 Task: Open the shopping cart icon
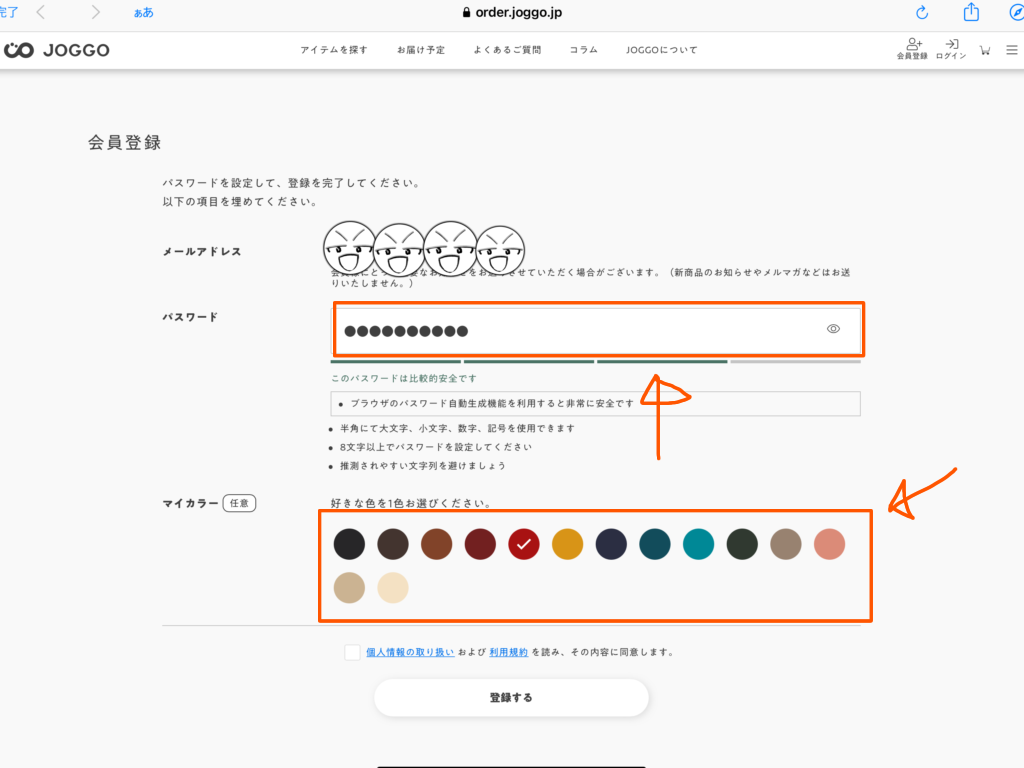pyautogui.click(x=985, y=50)
